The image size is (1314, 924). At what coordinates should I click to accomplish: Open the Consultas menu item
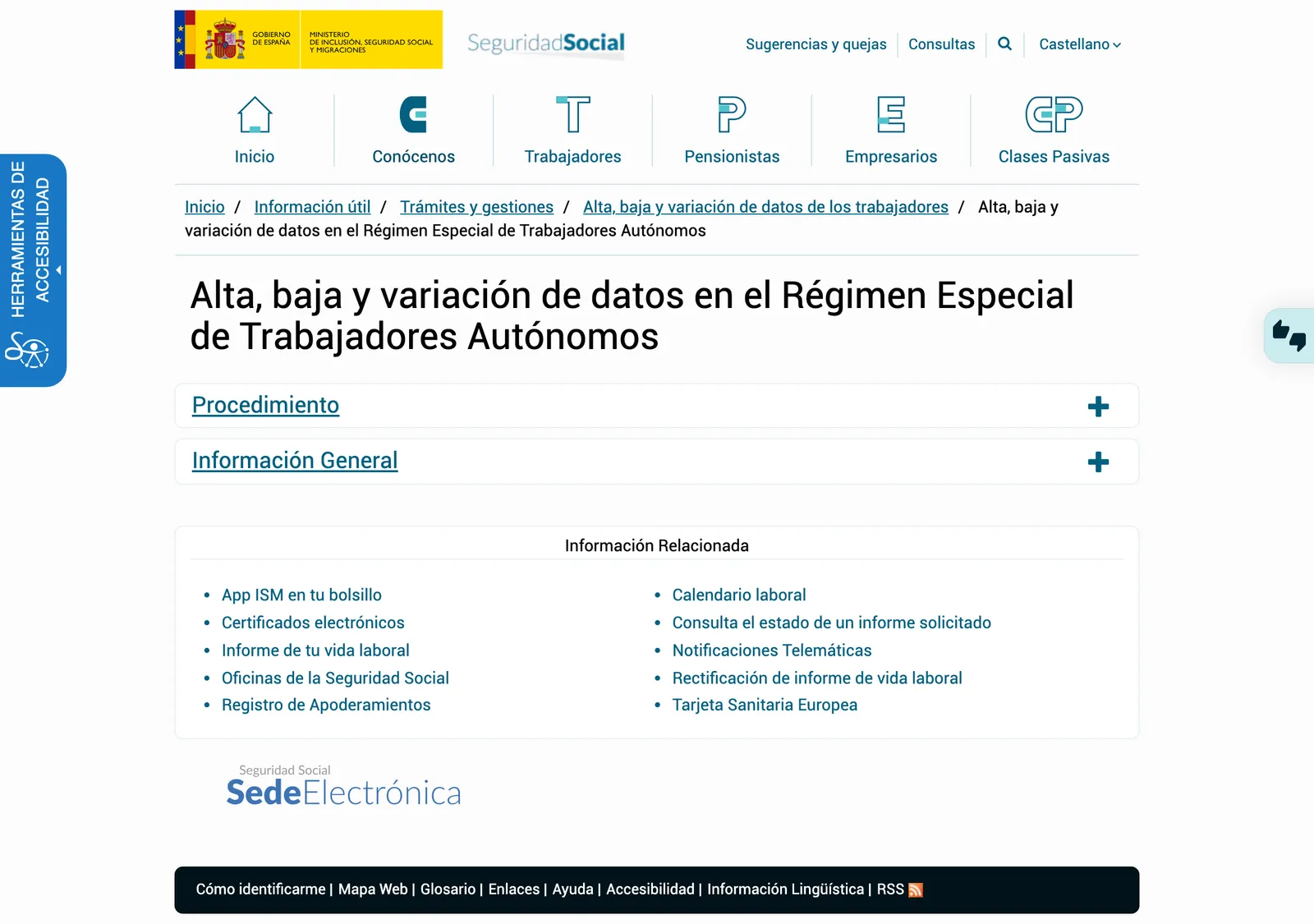941,44
